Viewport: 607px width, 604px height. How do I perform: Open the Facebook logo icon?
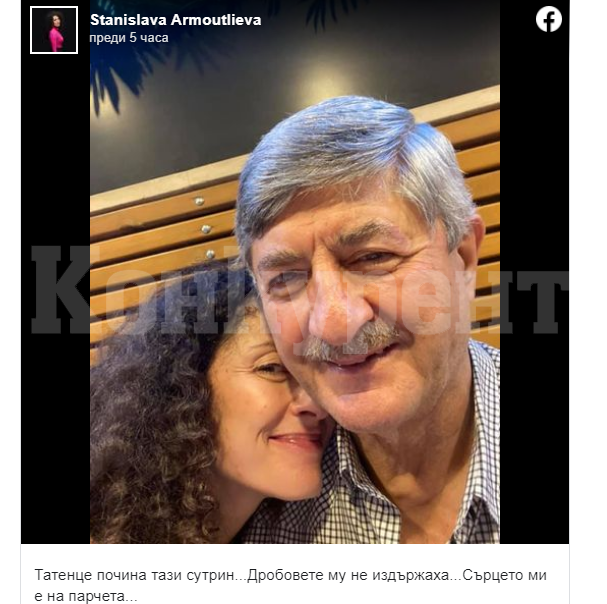coord(549,20)
